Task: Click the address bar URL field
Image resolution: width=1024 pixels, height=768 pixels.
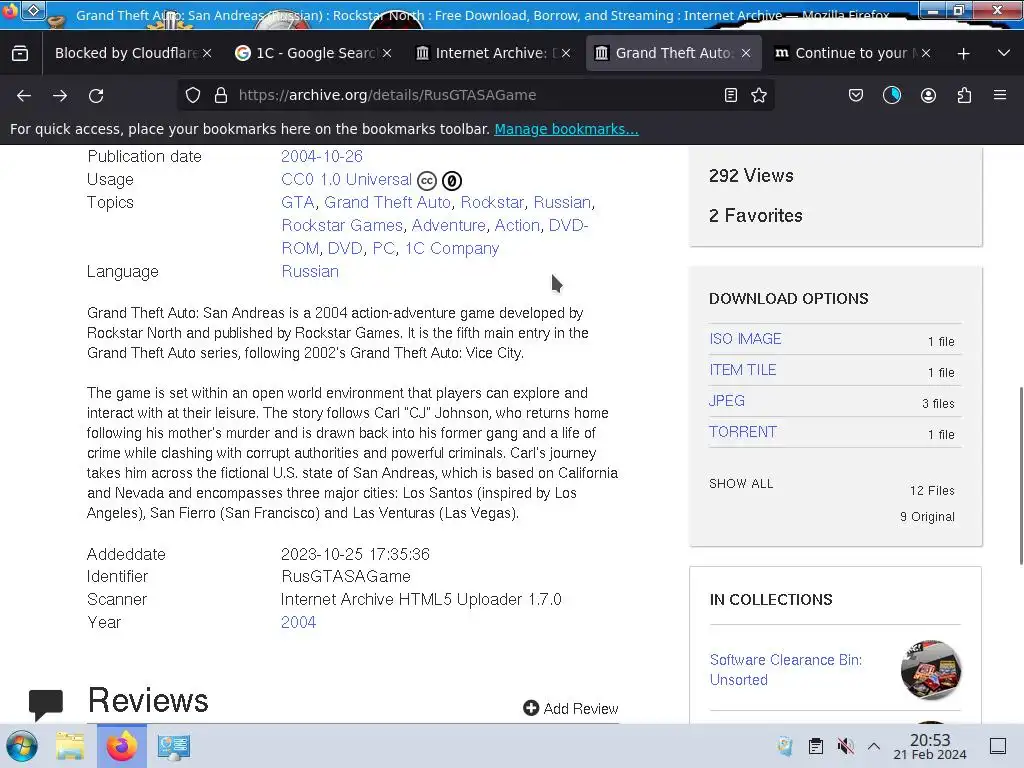Action: pyautogui.click(x=477, y=95)
